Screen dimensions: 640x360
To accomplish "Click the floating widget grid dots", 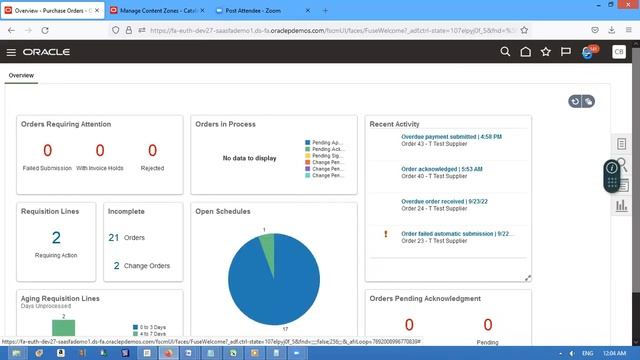I will point(612,182).
